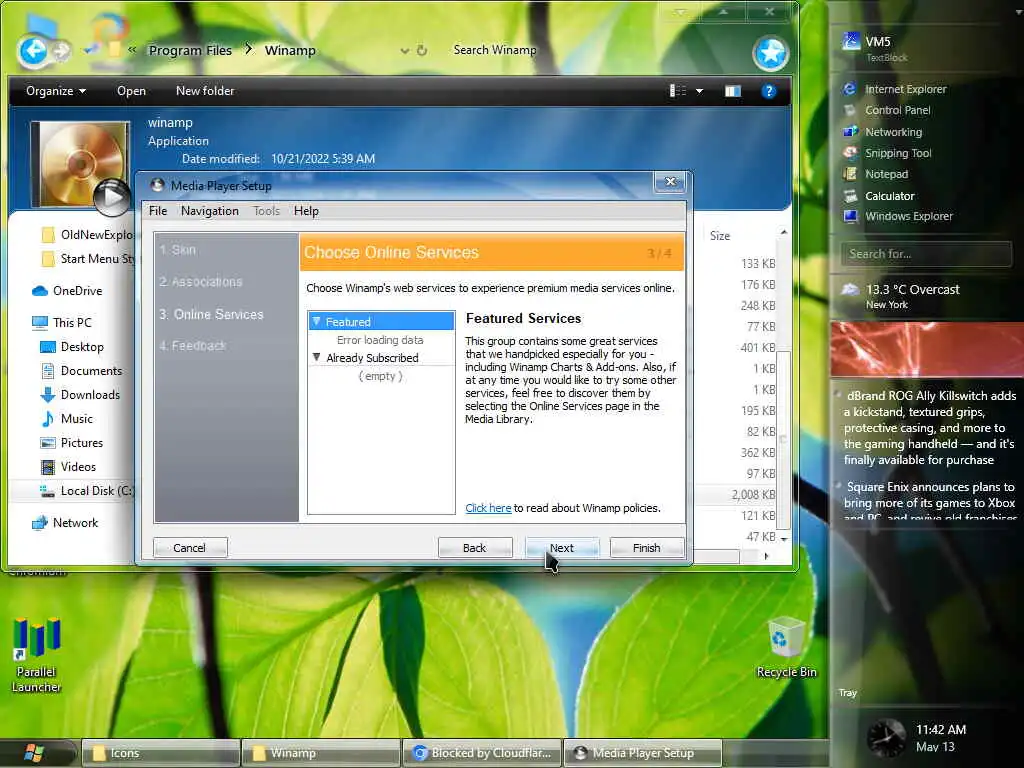Select step 4 Feedback in wizard sidebar

pos(193,345)
